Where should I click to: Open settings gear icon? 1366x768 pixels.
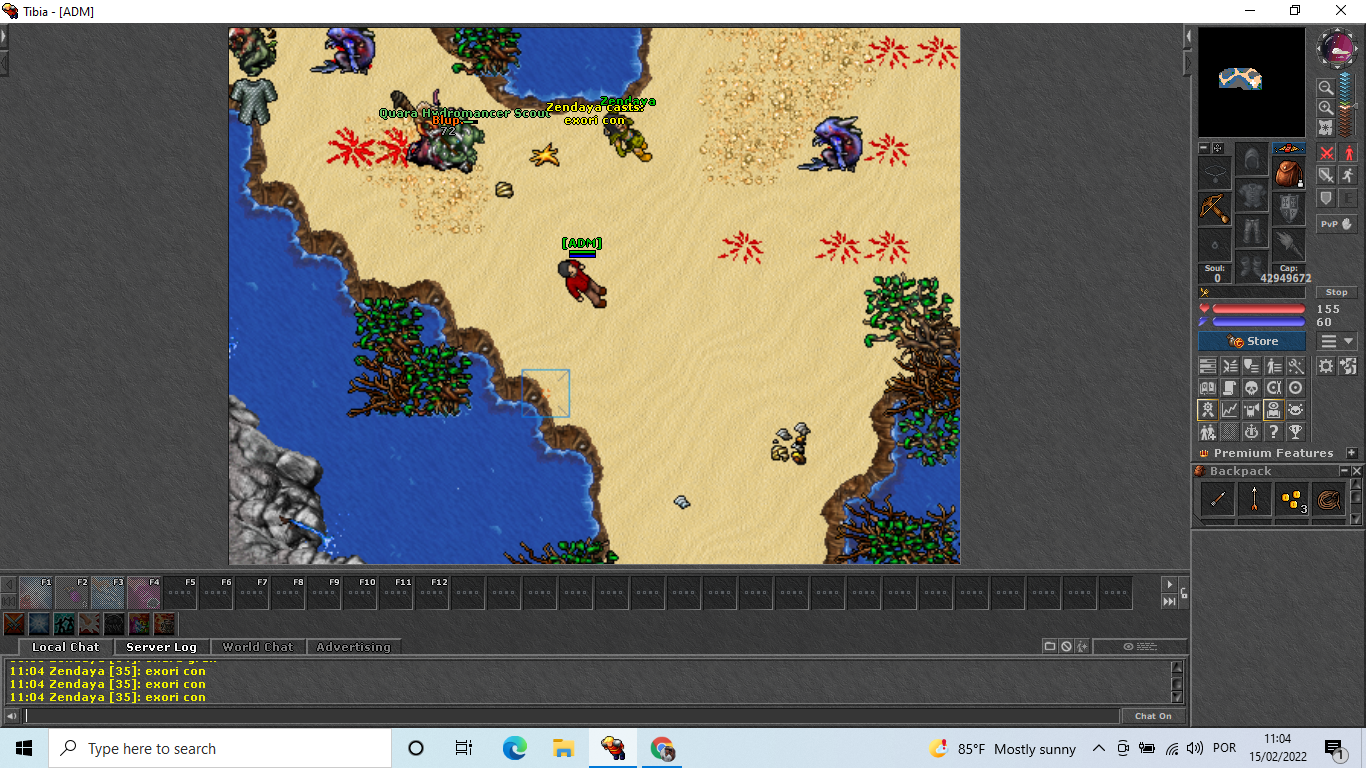(1325, 366)
